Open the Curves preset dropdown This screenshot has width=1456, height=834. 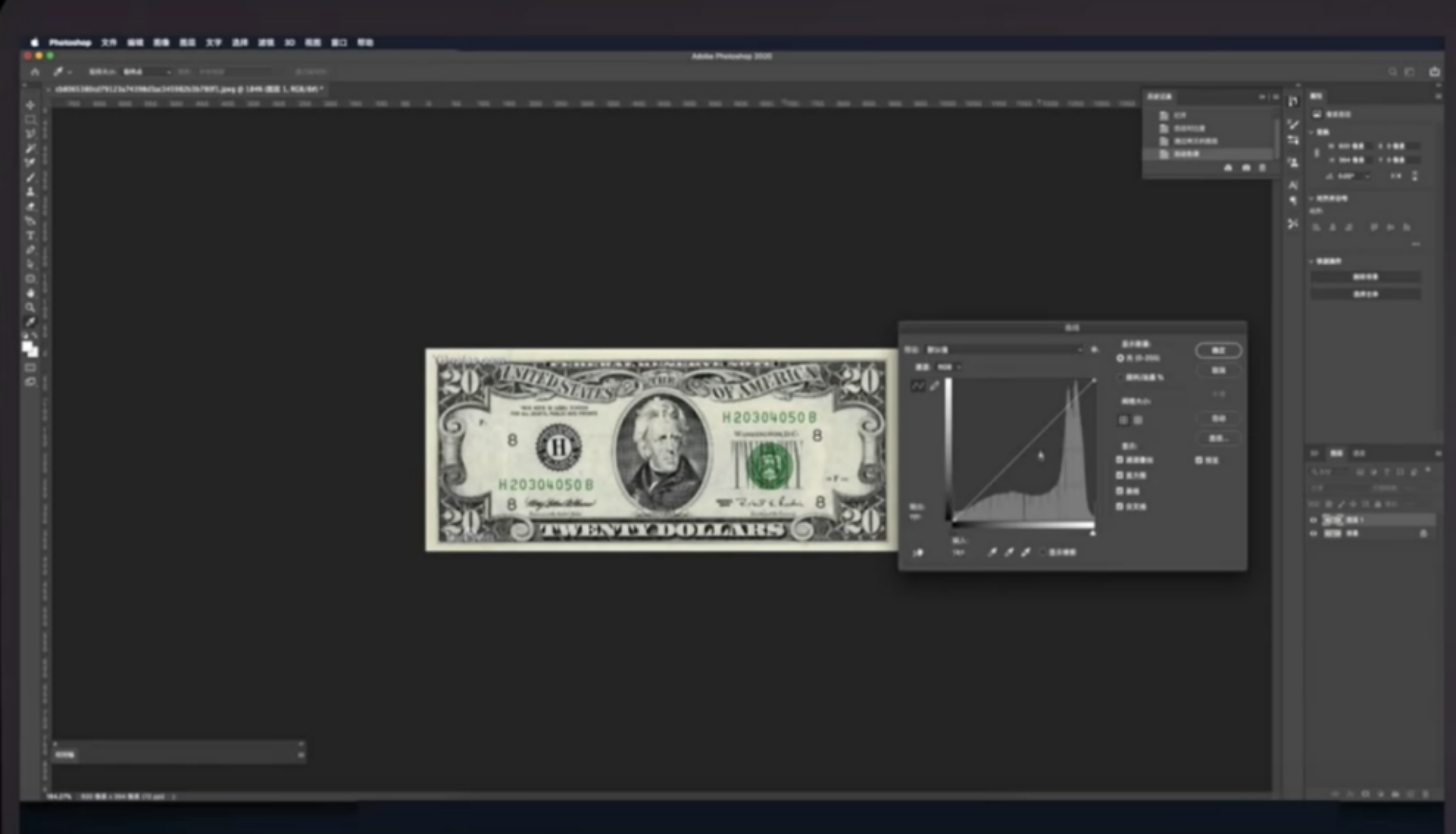click(x=1004, y=350)
